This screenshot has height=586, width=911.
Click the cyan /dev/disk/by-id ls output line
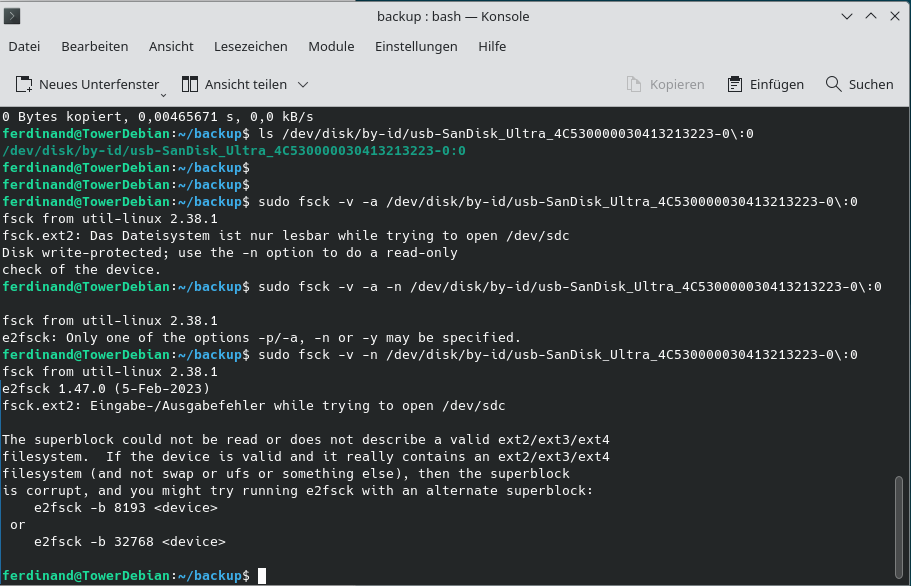(x=234, y=151)
